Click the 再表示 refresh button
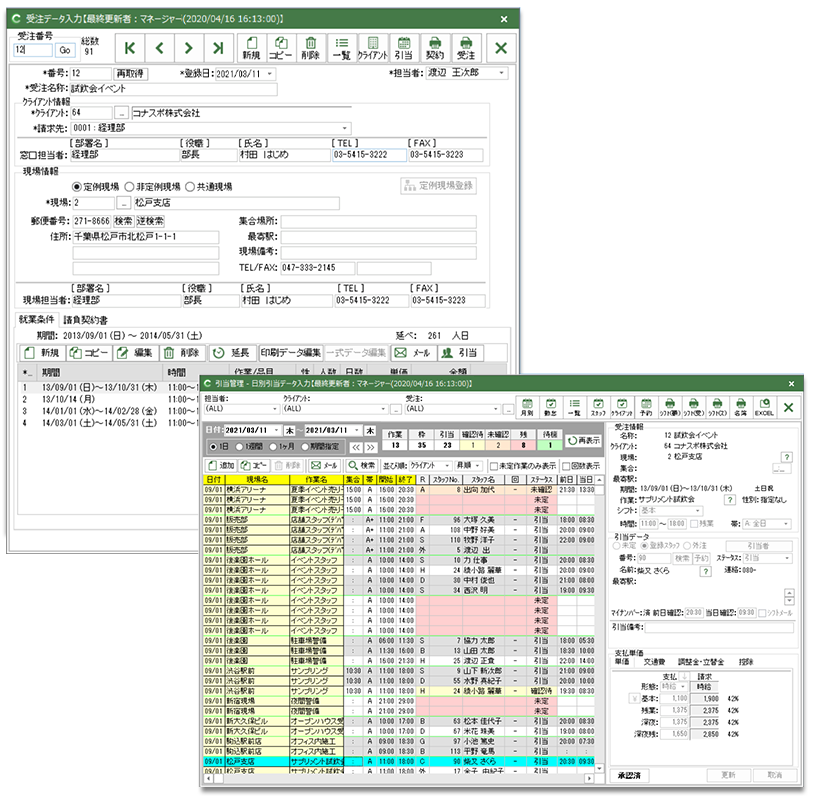The image size is (820, 805). click(x=585, y=440)
